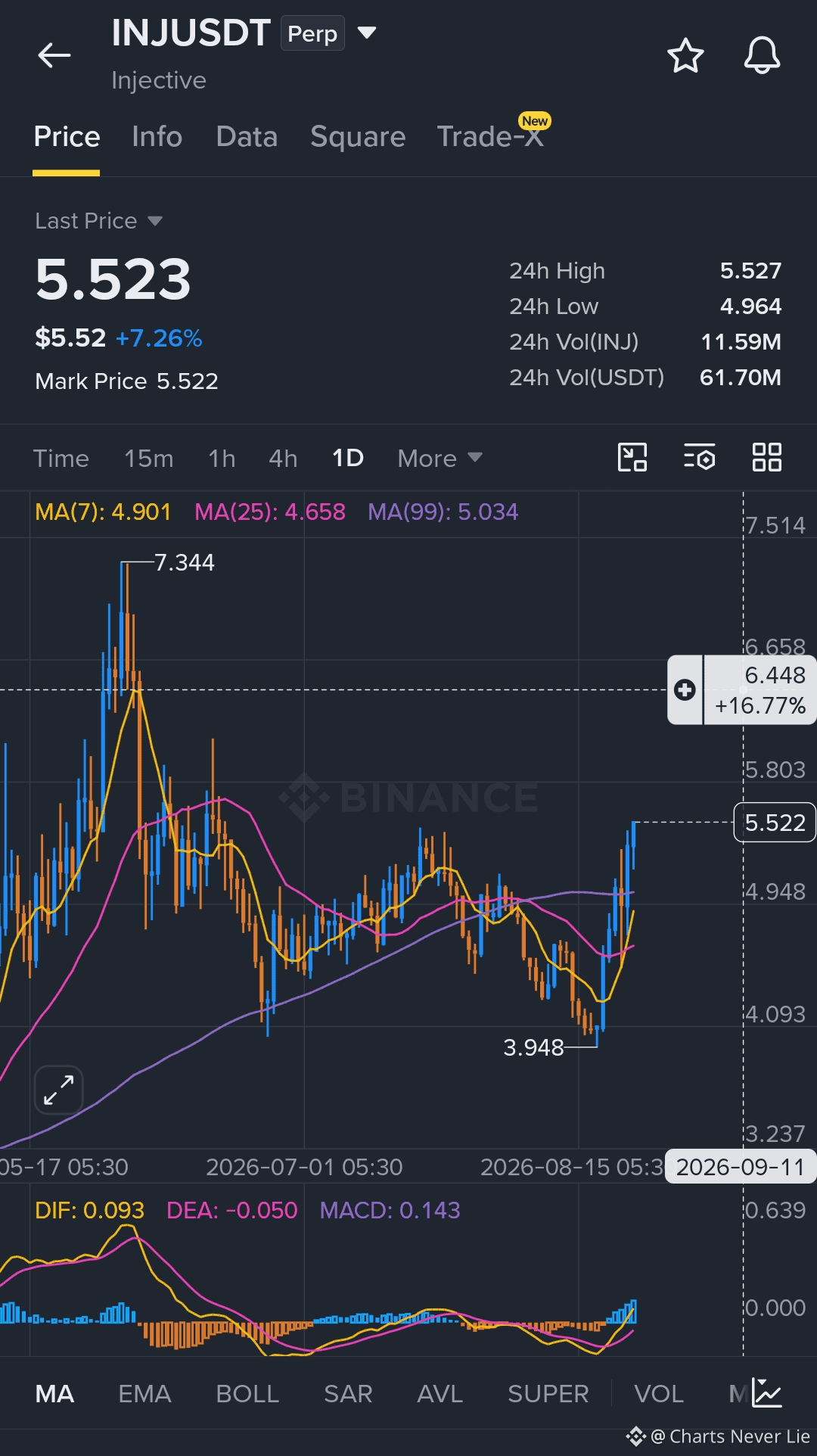Tap the MA(7): 4.901 legend
The height and width of the screenshot is (1456, 817).
point(103,512)
